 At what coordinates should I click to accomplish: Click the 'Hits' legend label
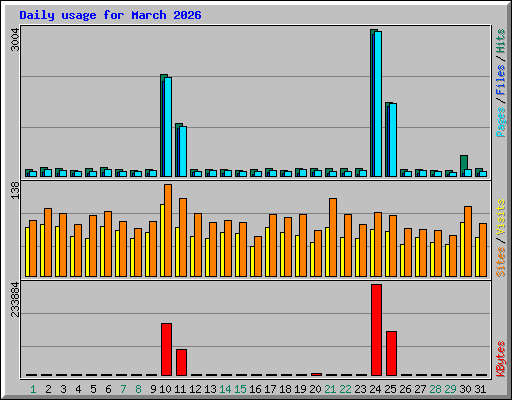click(501, 41)
